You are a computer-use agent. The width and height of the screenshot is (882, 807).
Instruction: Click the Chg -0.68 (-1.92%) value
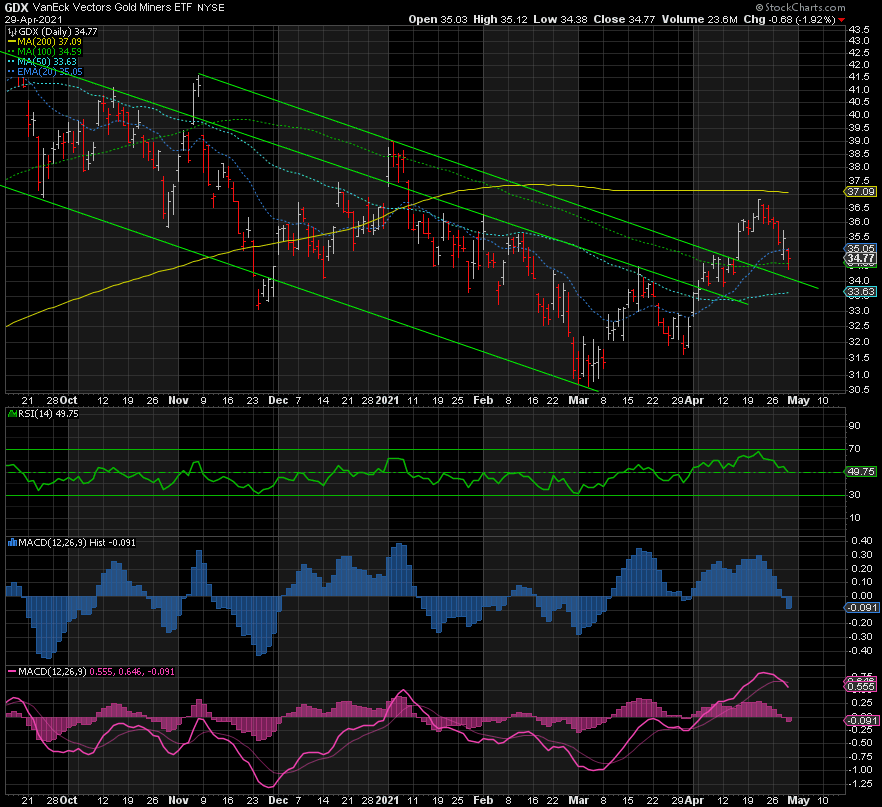coord(789,19)
